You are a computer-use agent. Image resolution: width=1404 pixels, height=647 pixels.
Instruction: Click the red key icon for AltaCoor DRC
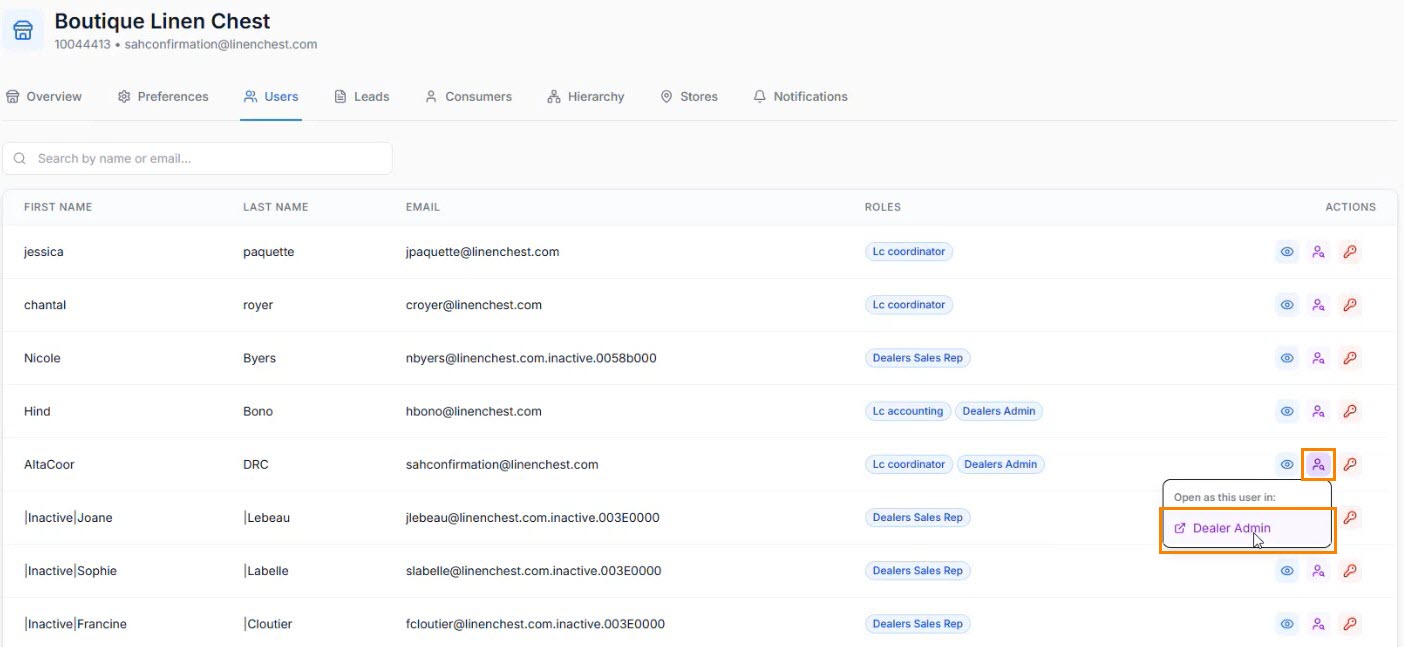(1349, 464)
